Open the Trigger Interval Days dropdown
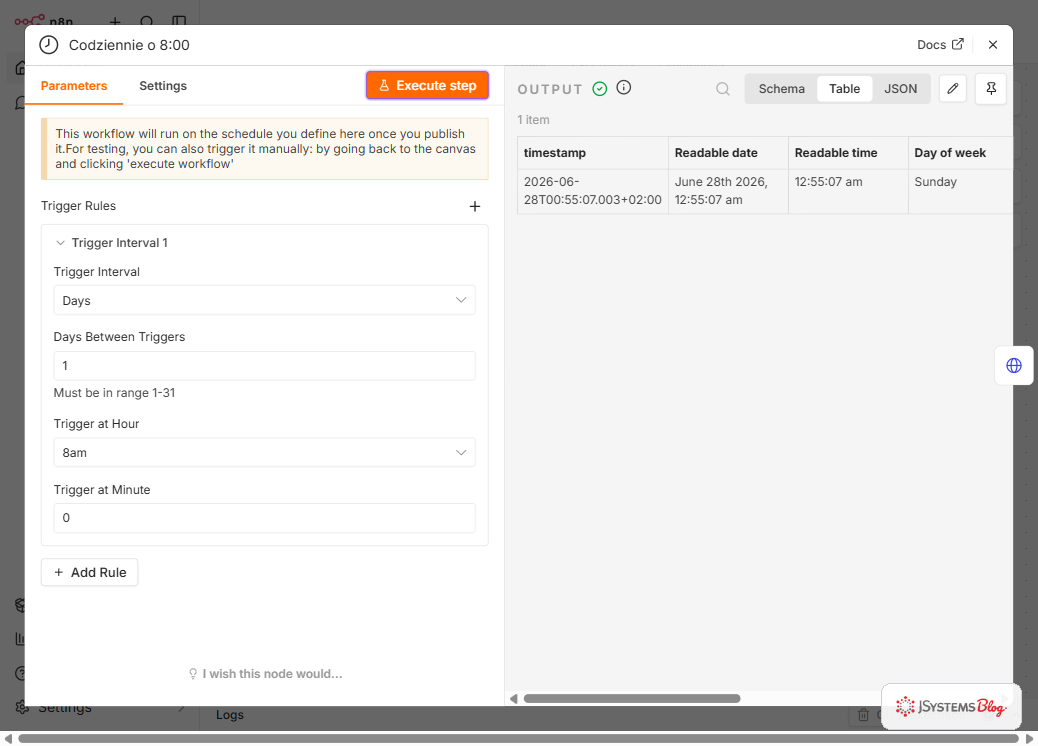The image size is (1038, 746). click(264, 301)
